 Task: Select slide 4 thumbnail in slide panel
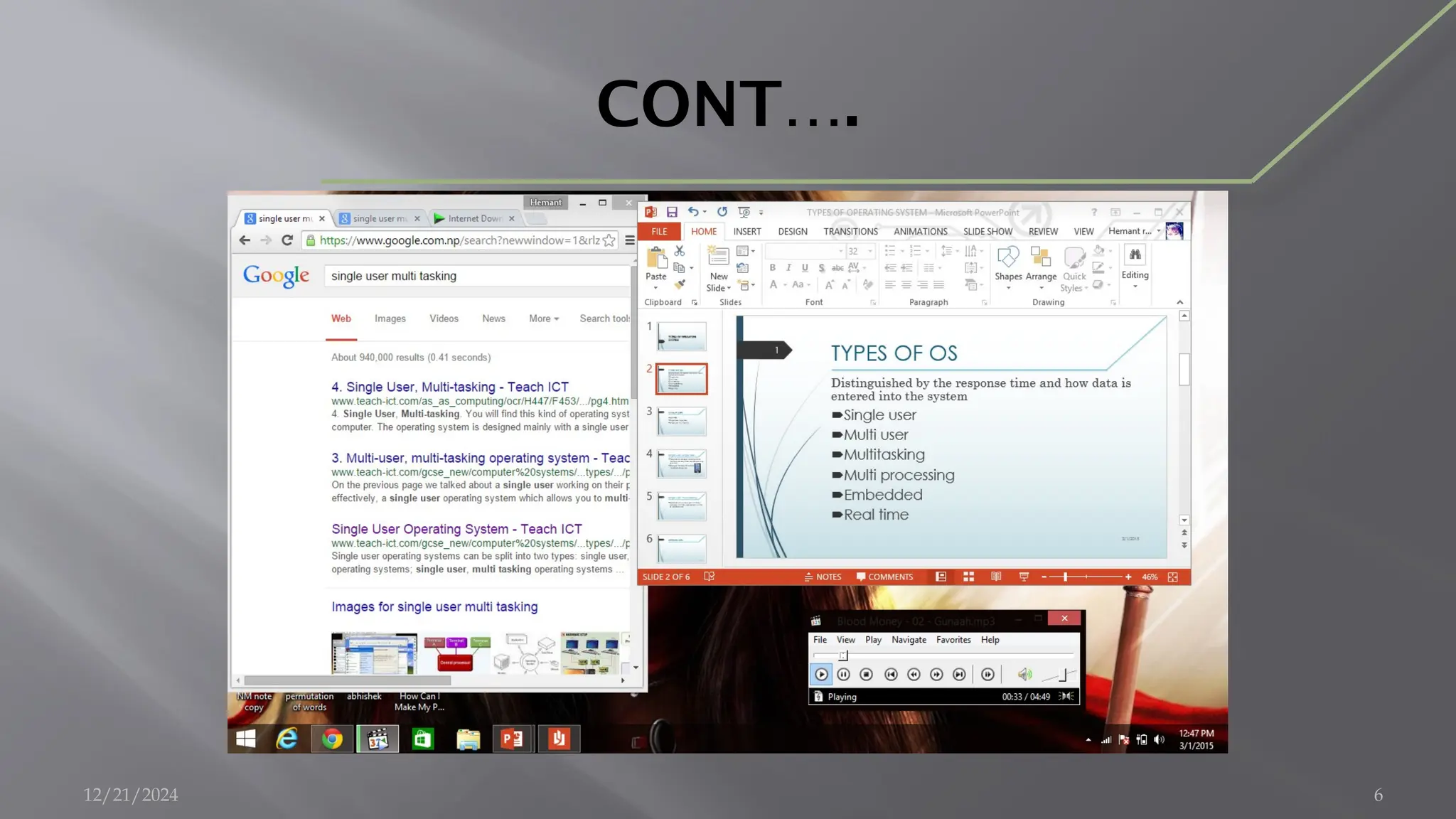tap(681, 464)
